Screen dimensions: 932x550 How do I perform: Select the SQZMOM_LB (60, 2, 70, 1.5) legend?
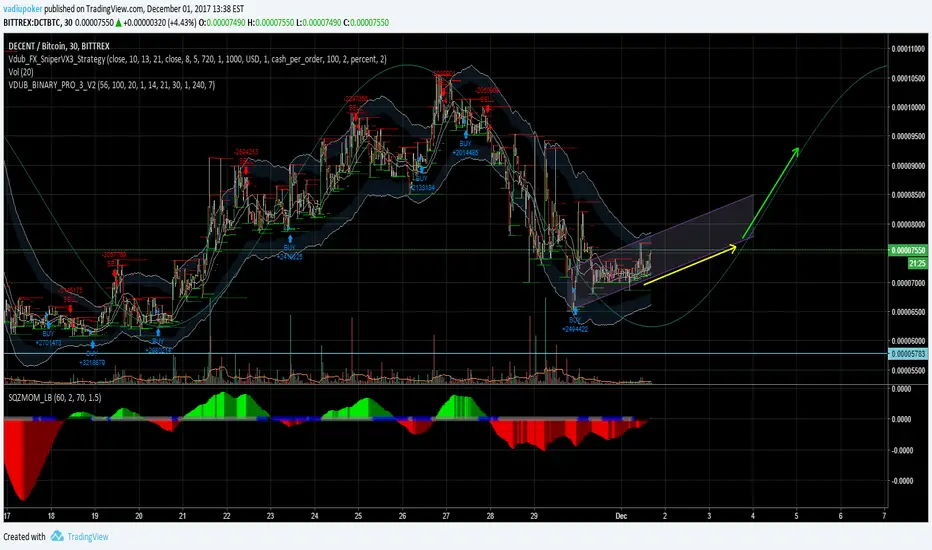coord(55,398)
